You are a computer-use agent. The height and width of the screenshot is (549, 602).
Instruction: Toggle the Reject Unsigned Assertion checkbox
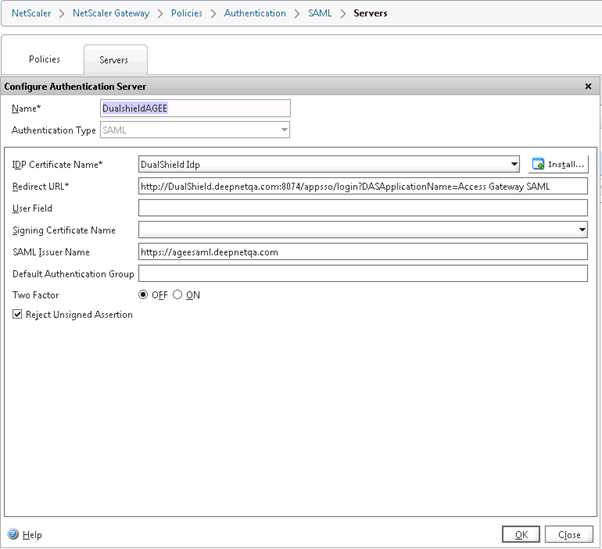point(17,314)
